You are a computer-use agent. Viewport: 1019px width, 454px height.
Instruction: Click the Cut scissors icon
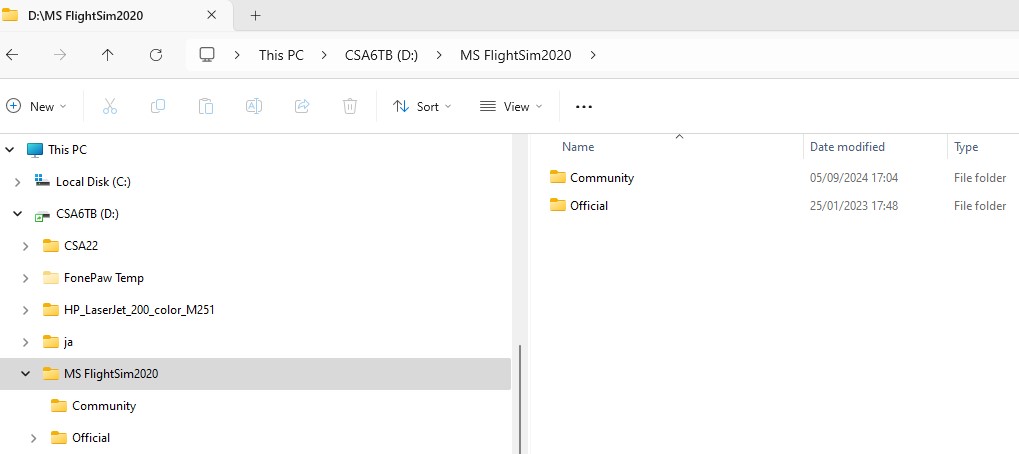pos(110,107)
